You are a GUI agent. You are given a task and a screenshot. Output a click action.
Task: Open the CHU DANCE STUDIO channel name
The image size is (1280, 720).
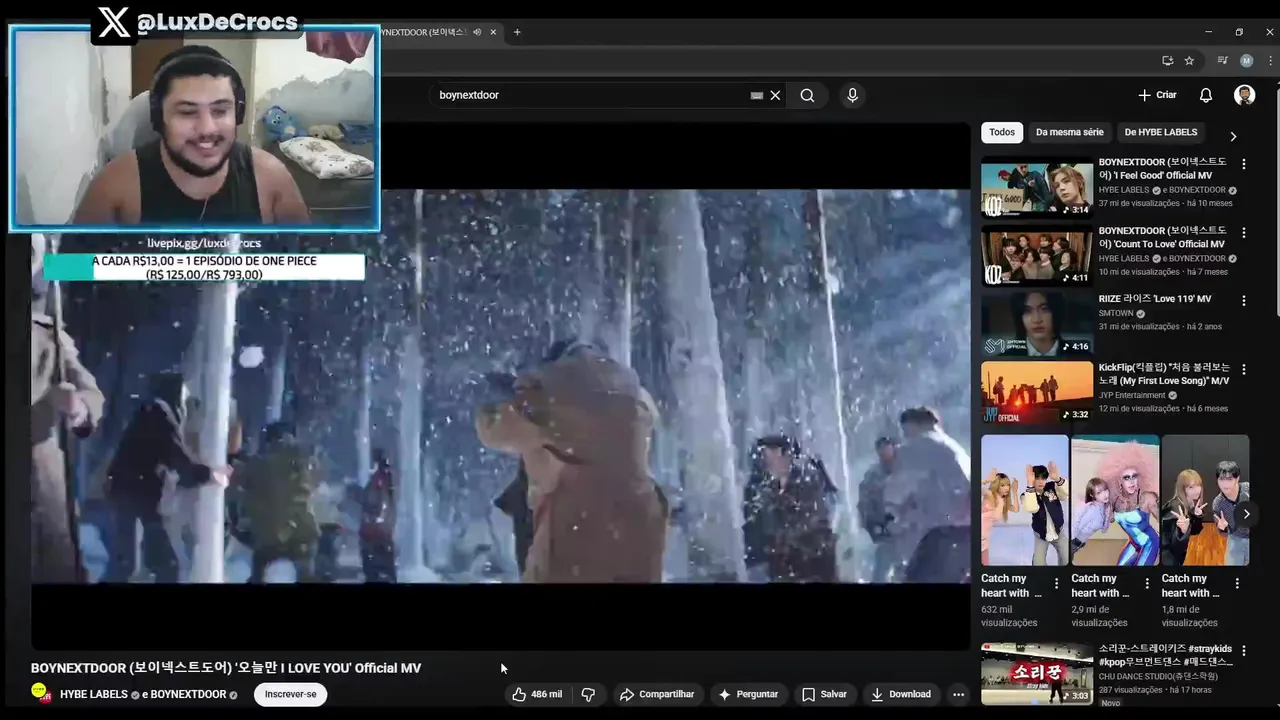(1158, 676)
